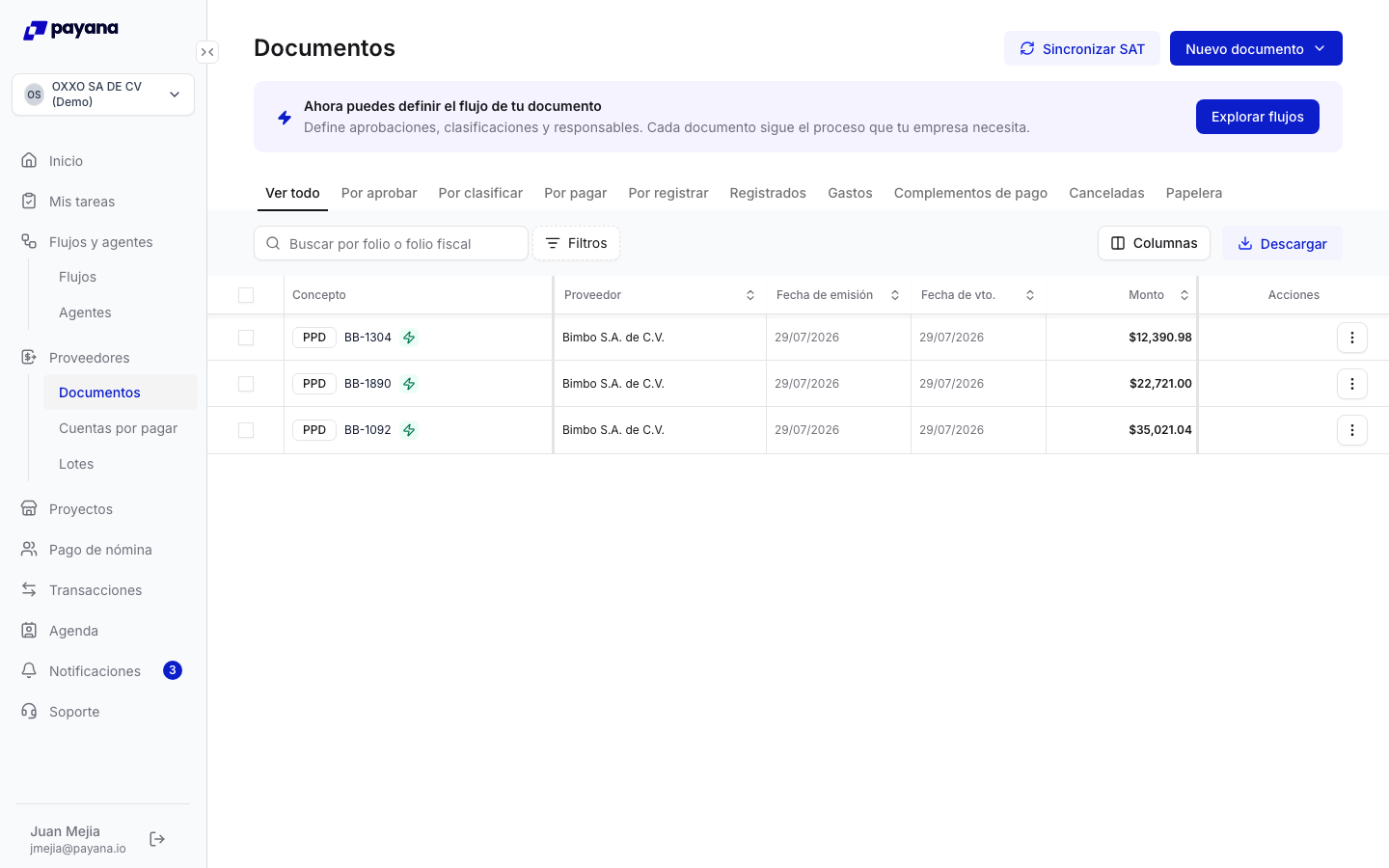
Task: Open actions menu for BB-1890 row
Action: point(1352,384)
